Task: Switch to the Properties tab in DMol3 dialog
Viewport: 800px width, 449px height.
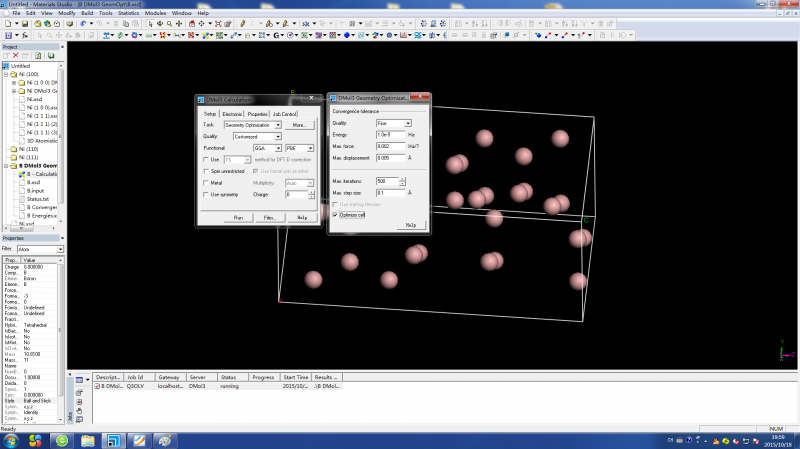Action: tap(258, 114)
